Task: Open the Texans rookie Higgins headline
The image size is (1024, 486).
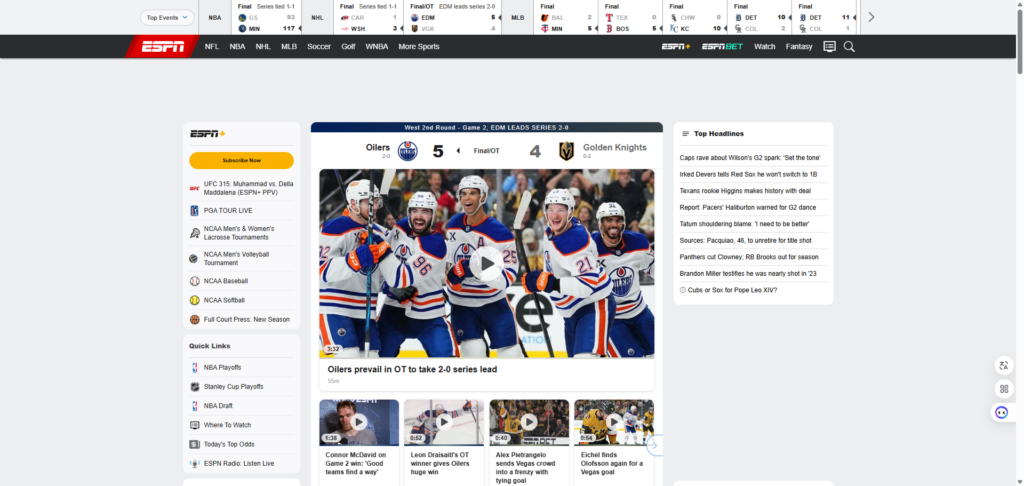Action: coord(745,191)
